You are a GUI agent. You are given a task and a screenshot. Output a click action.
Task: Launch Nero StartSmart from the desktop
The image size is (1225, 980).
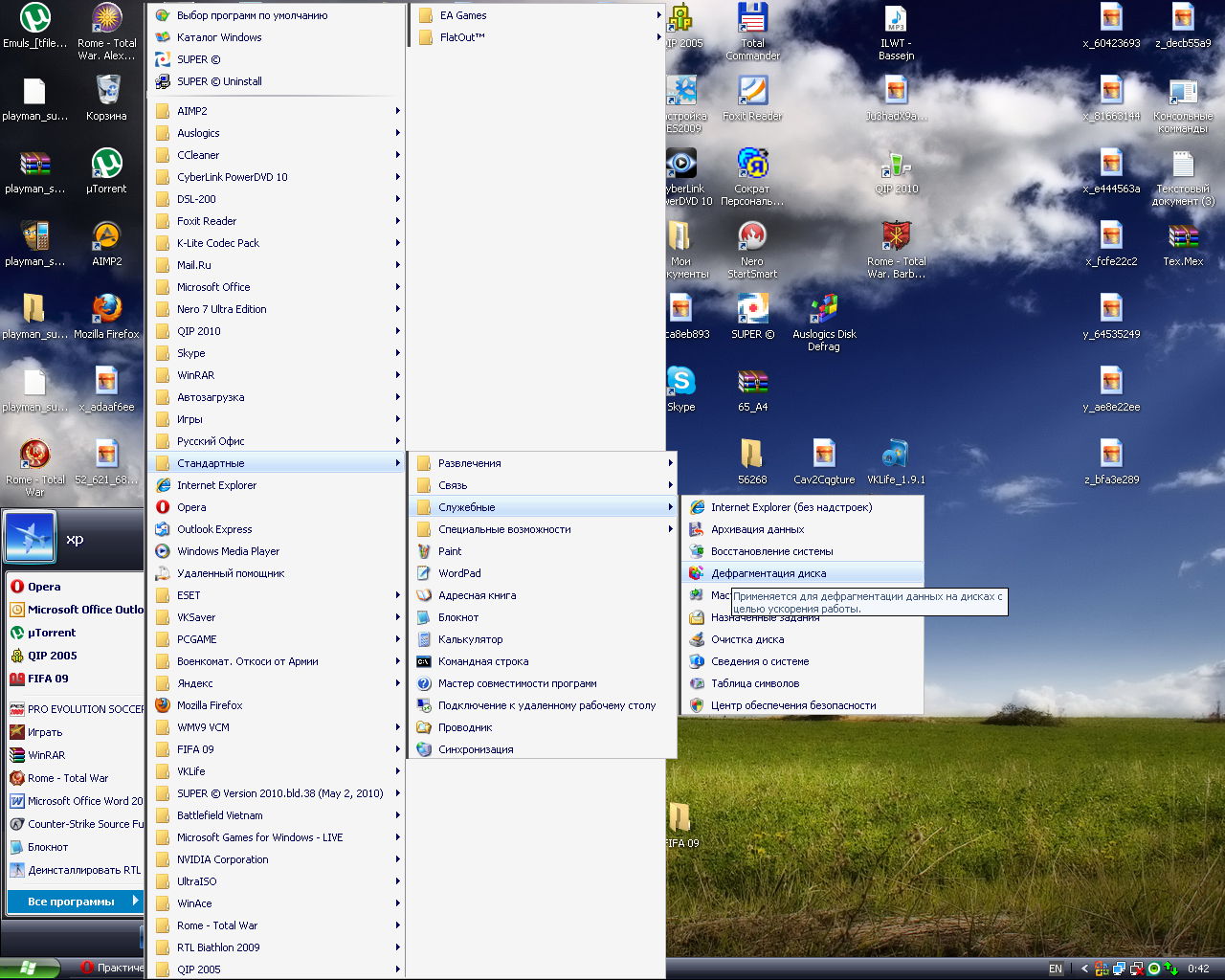click(752, 250)
